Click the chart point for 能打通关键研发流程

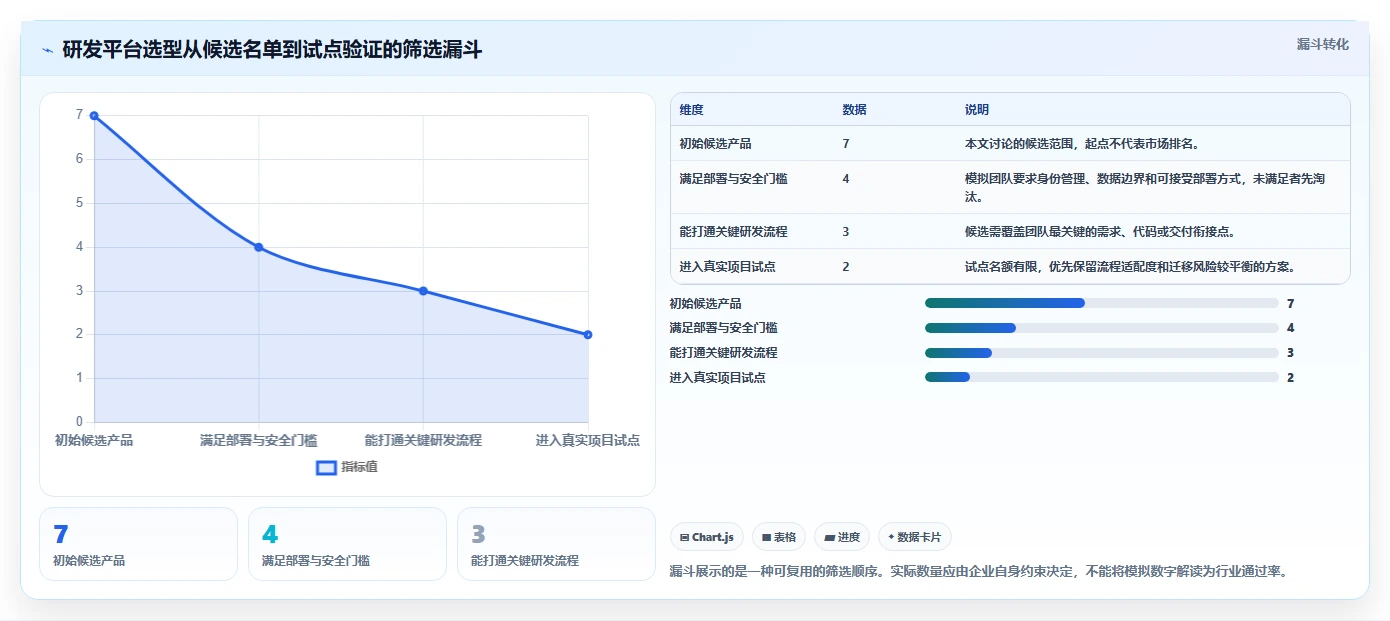tap(423, 291)
